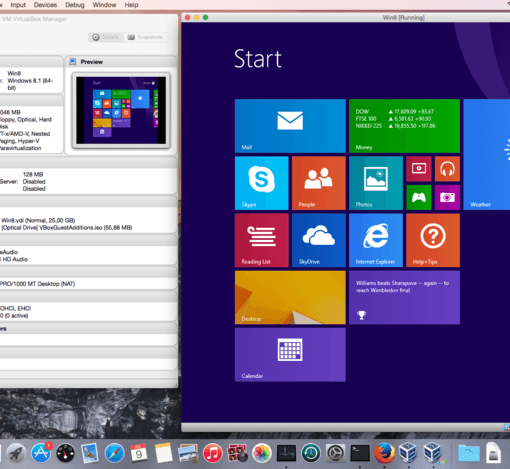Open Notes from the Dock
The height and width of the screenshot is (469, 510).
pyautogui.click(x=163, y=453)
